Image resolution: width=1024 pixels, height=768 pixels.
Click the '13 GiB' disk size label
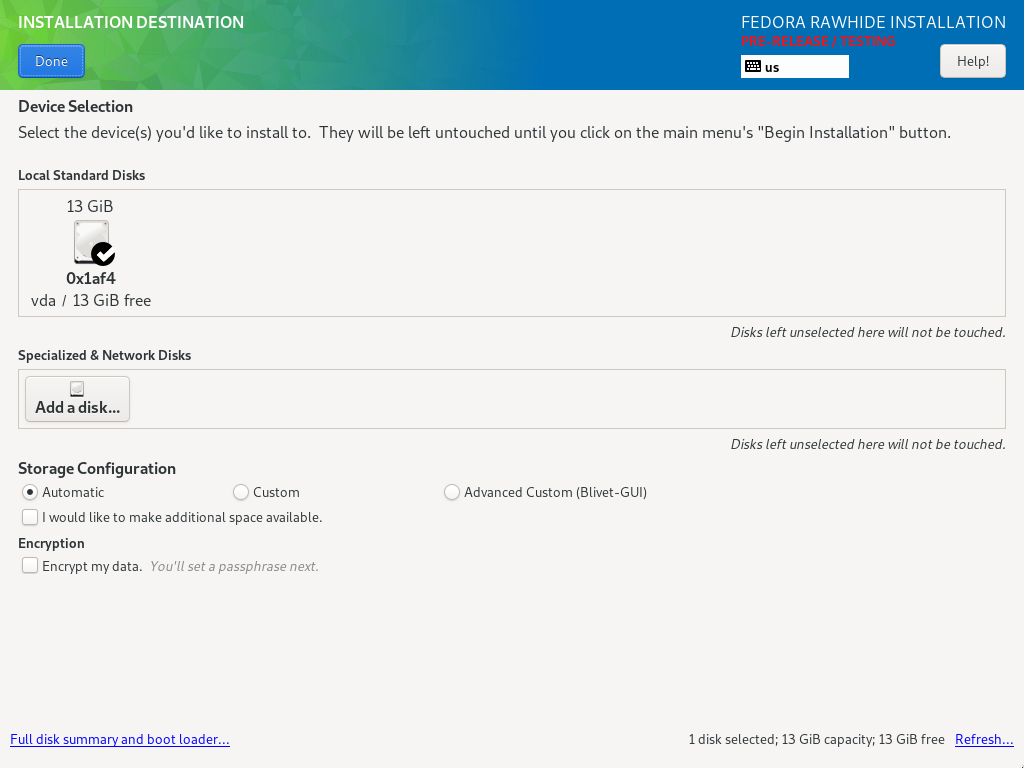coord(90,206)
